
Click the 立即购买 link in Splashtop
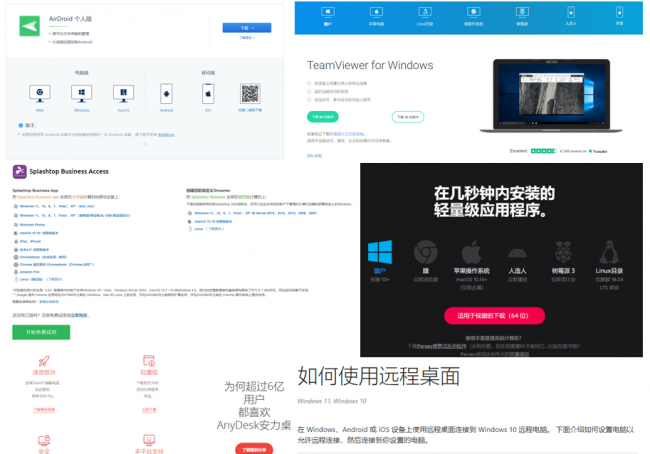click(x=79, y=316)
